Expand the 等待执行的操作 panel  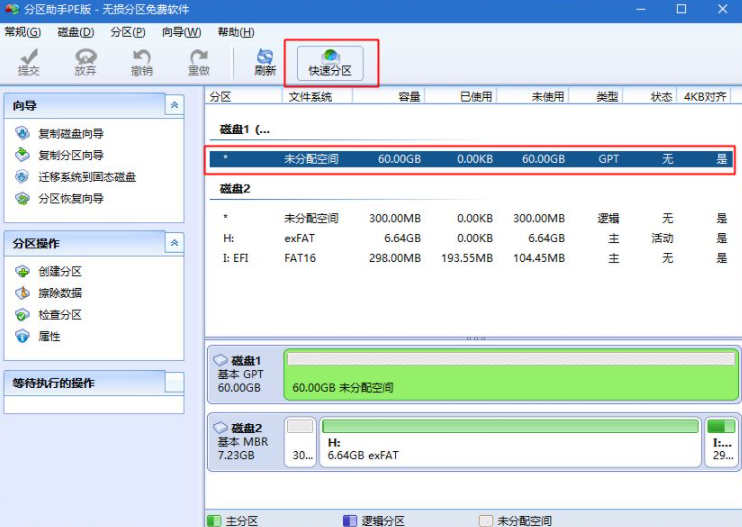pos(174,382)
